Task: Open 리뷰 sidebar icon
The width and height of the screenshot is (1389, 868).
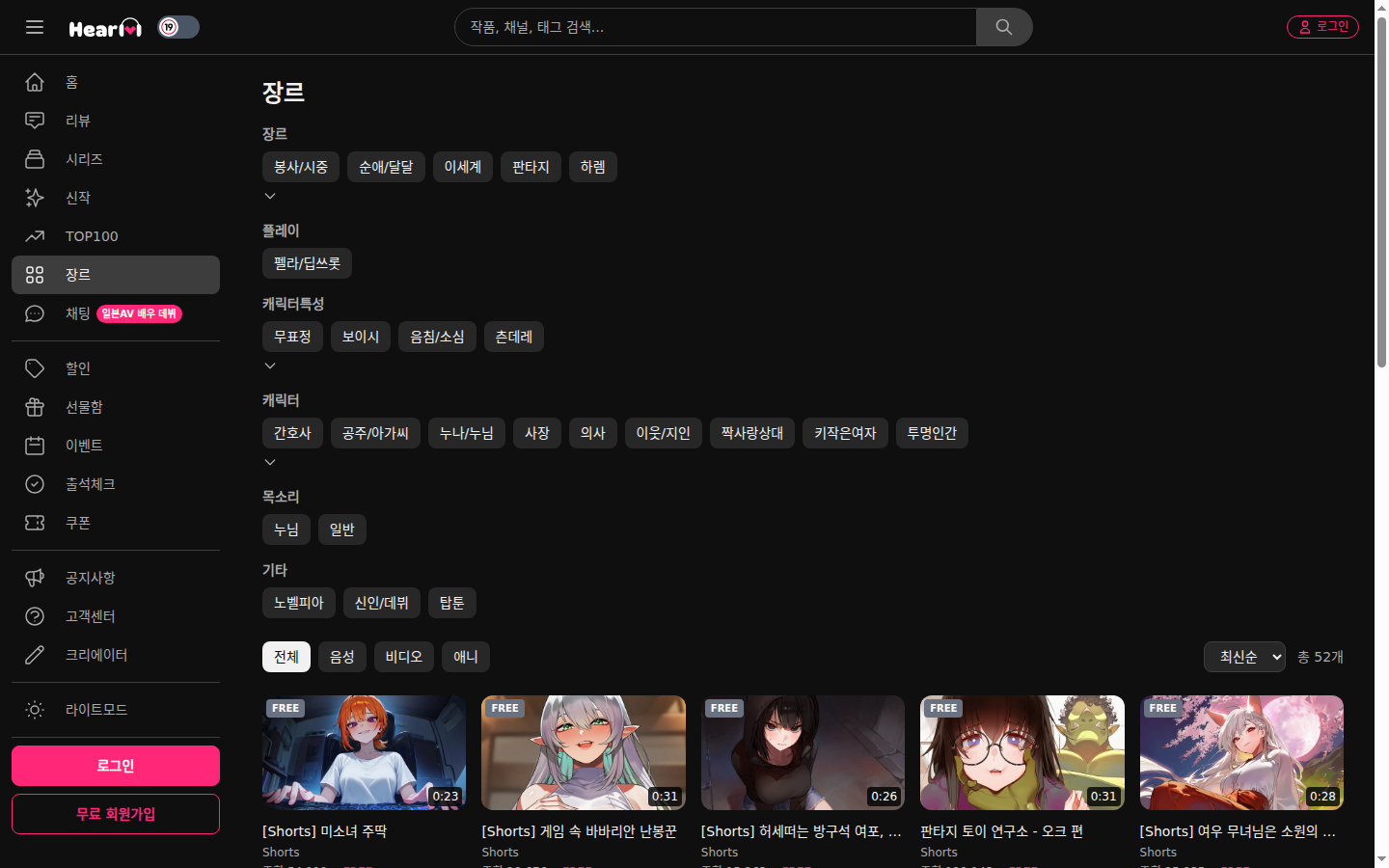Action: pos(35,121)
